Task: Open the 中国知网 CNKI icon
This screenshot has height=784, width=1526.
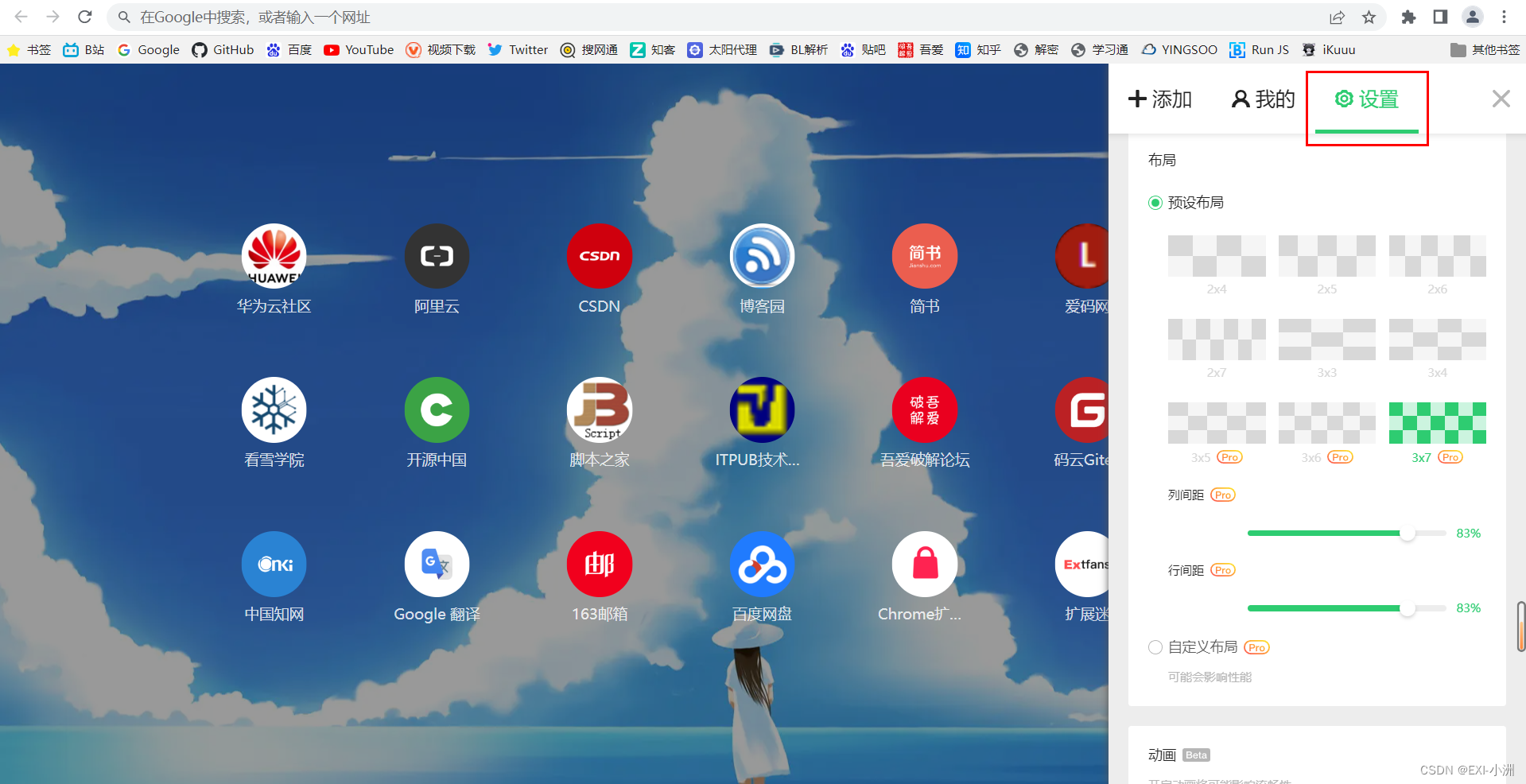Action: 274,564
